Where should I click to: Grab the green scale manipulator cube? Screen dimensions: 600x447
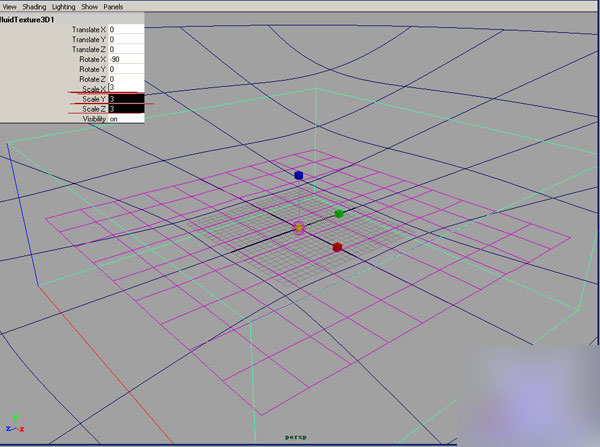tap(339, 214)
